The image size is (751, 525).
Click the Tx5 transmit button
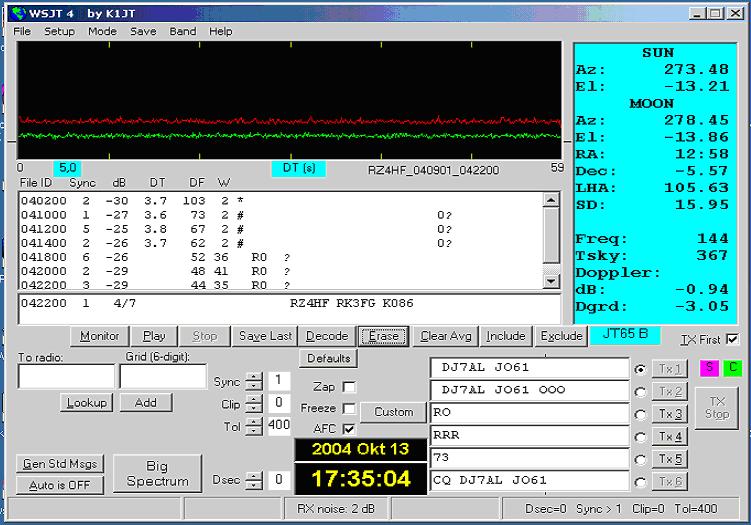670,459
